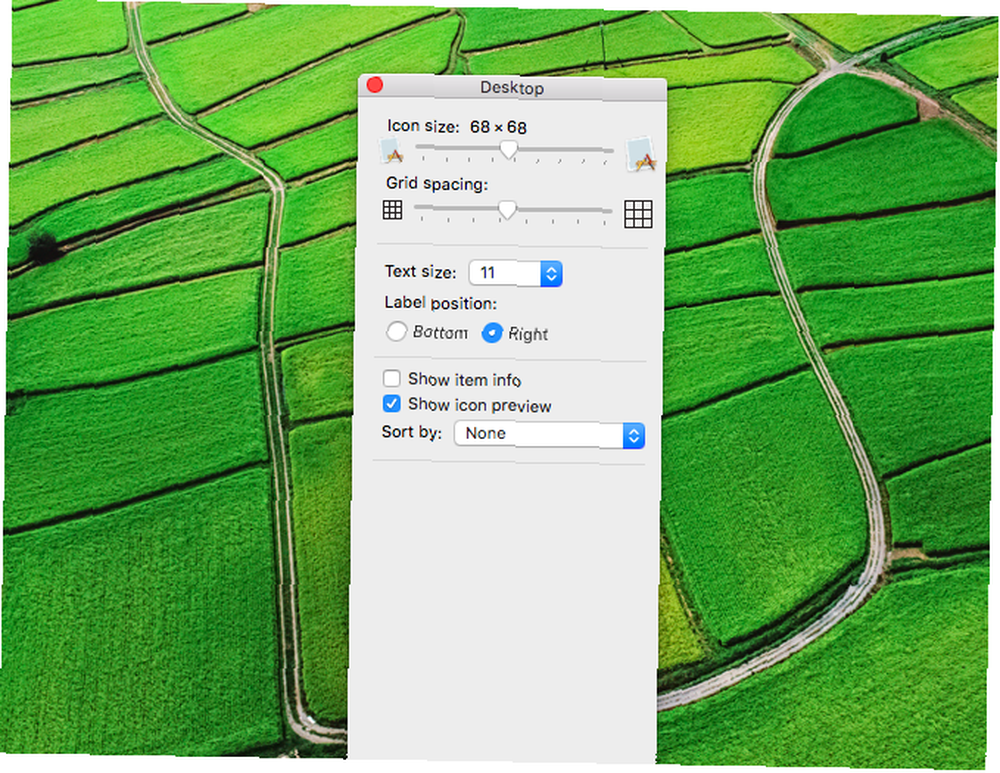Disable Show icon preview checkbox
Image resolution: width=1000 pixels, height=773 pixels.
(392, 404)
